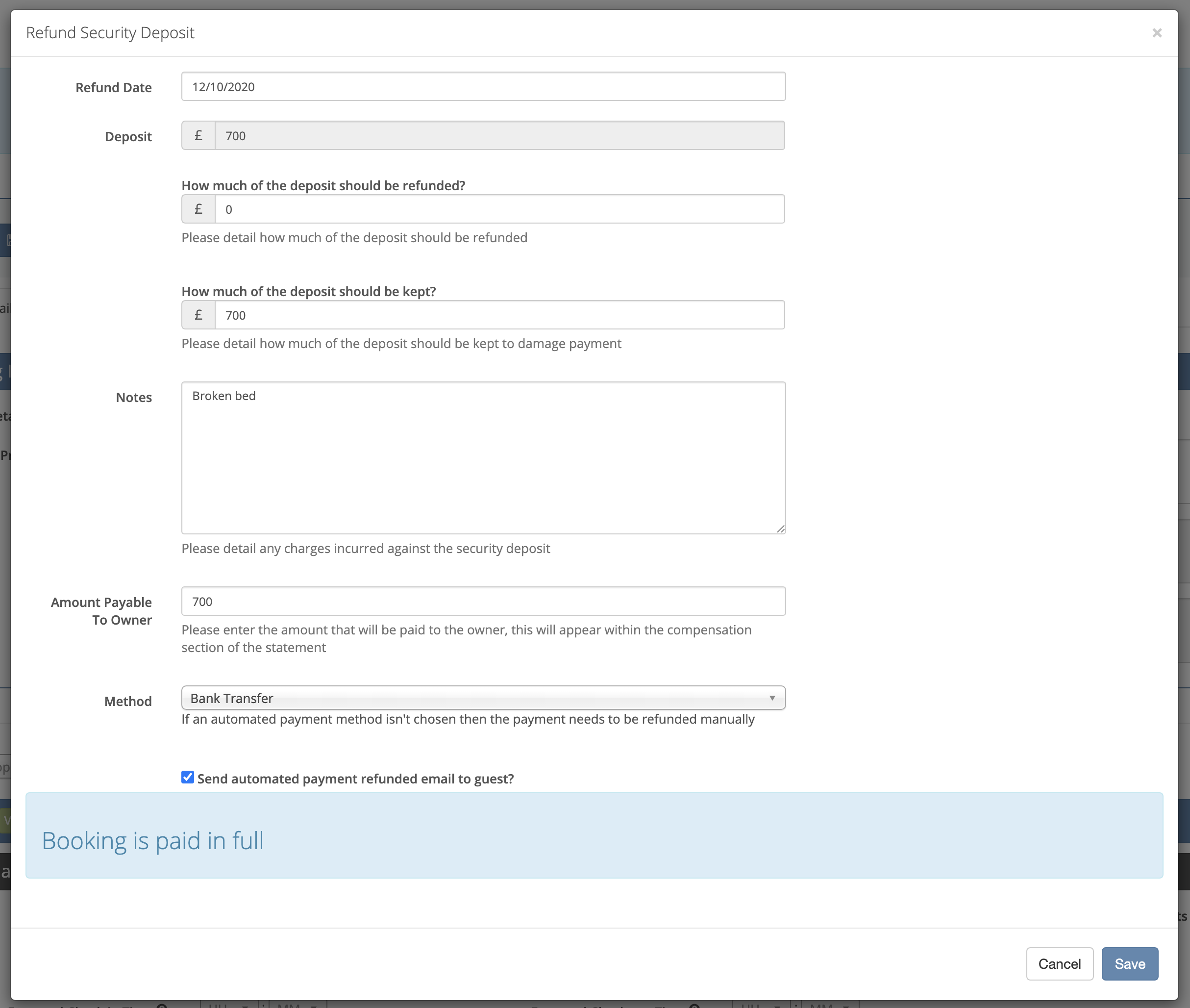
Task: Click the disabled Deposit amount field
Action: tap(499, 136)
